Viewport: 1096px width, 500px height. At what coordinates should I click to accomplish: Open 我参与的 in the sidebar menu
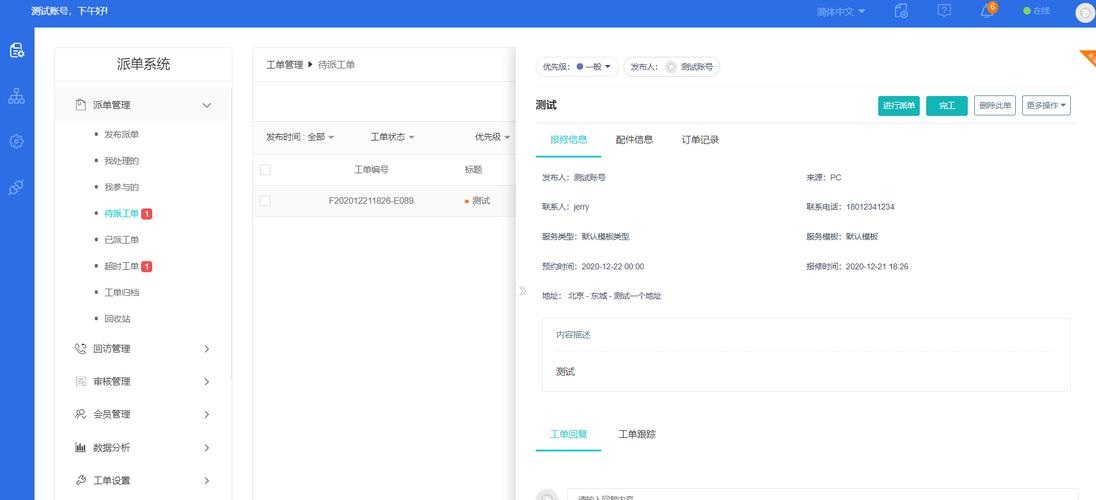point(122,187)
